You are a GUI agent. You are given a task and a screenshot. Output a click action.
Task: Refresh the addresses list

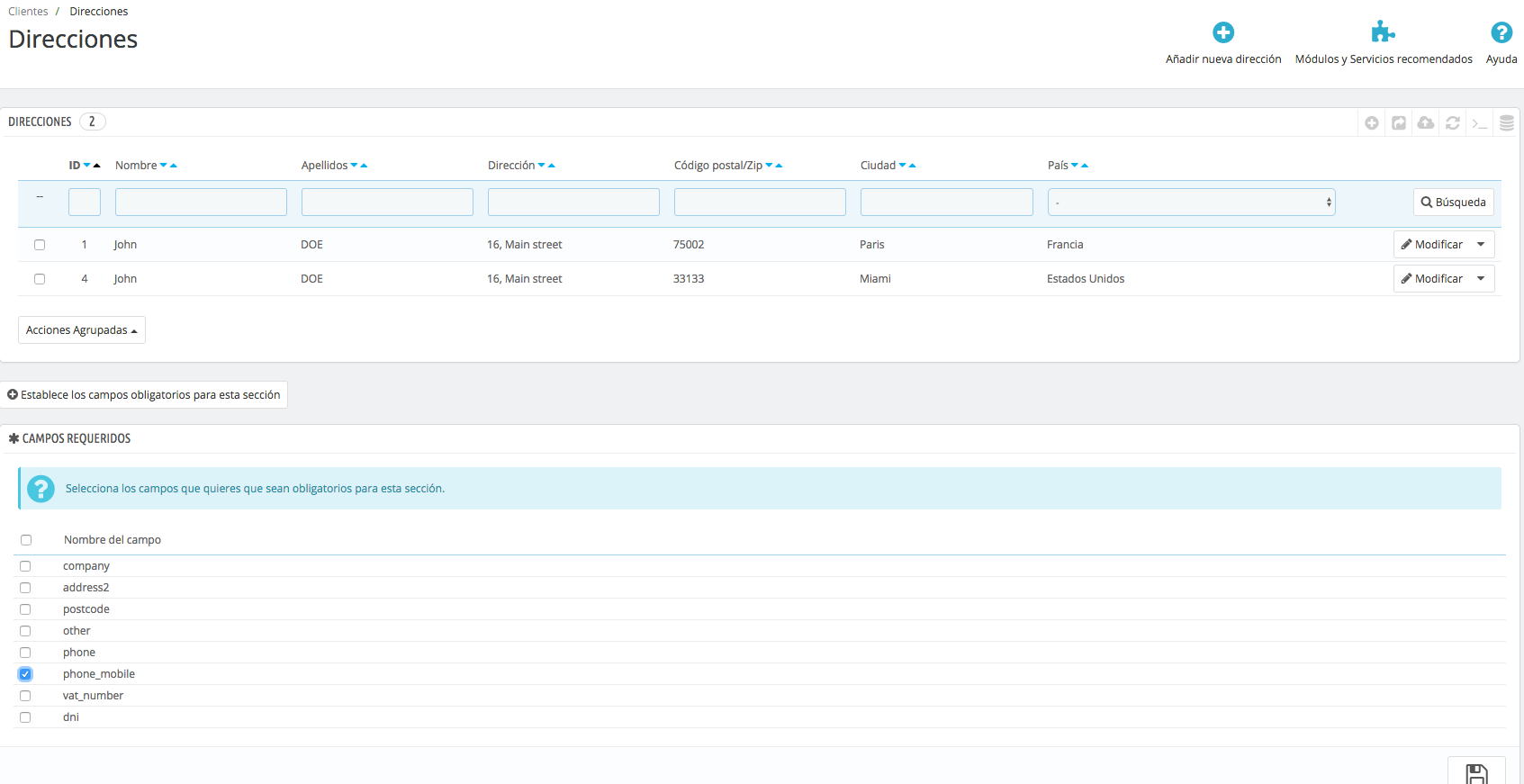tap(1453, 123)
